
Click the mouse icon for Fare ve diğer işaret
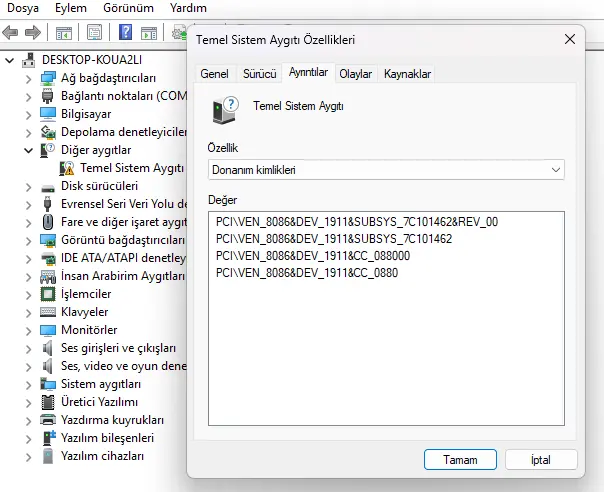(x=48, y=222)
